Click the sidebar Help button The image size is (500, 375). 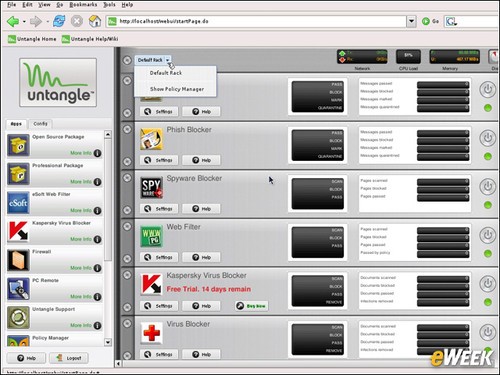(x=26, y=358)
